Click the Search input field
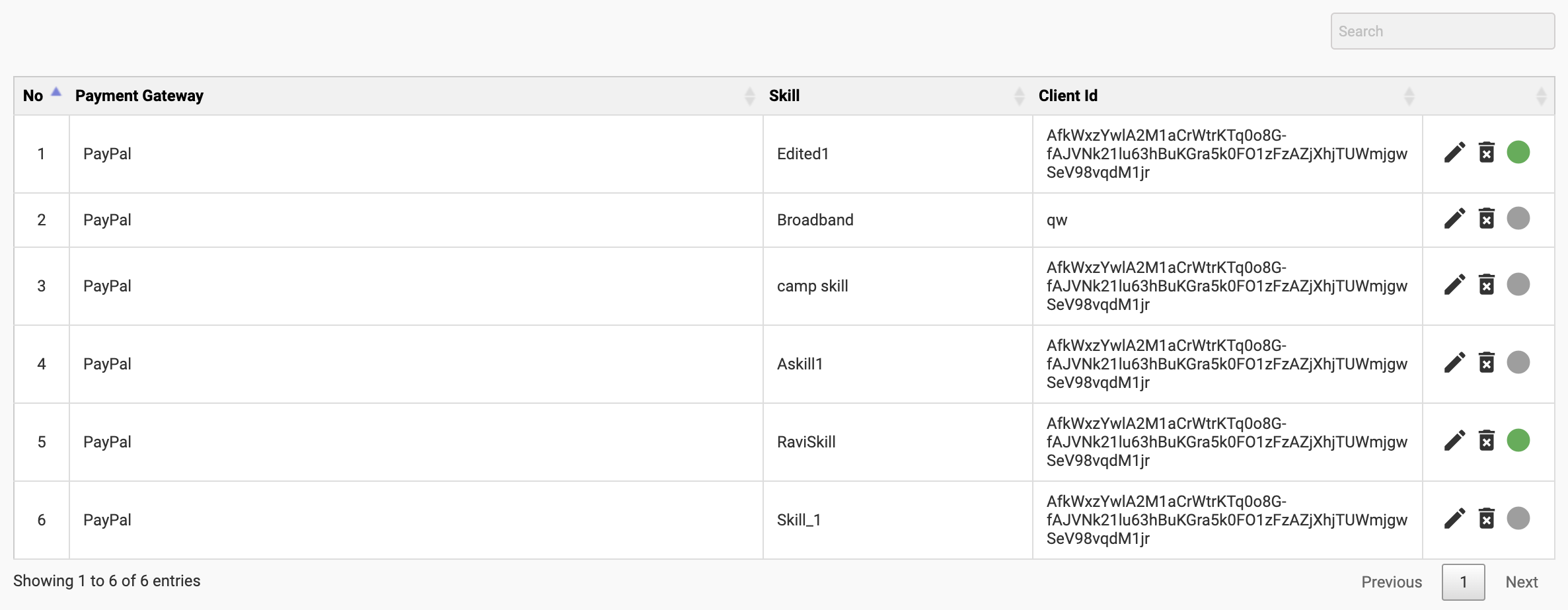1568x610 pixels. point(1442,31)
